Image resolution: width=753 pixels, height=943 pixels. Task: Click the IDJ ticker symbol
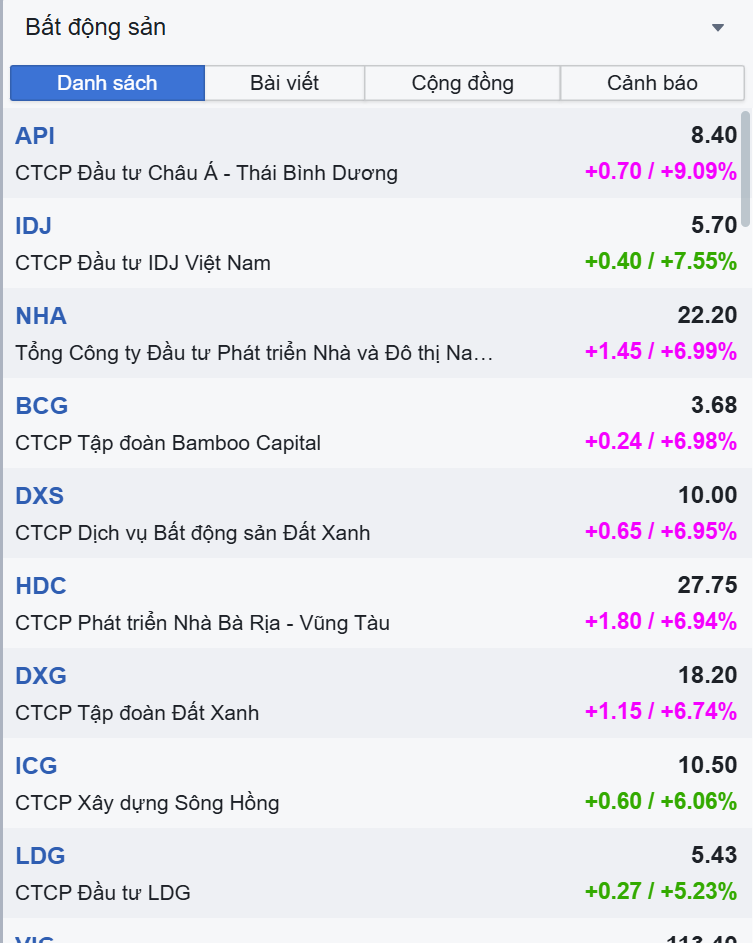pos(33,226)
